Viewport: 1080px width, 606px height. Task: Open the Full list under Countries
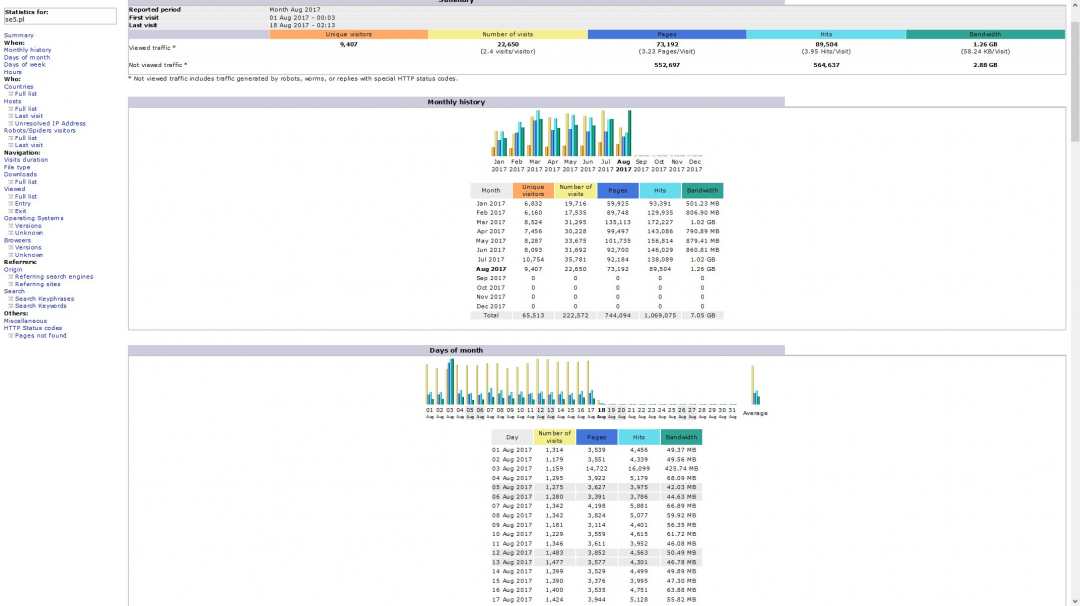pyautogui.click(x=25, y=94)
